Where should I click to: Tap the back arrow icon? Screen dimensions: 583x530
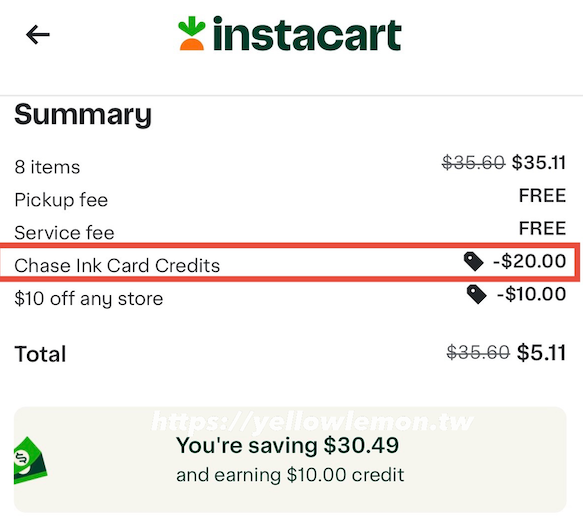click(x=38, y=35)
